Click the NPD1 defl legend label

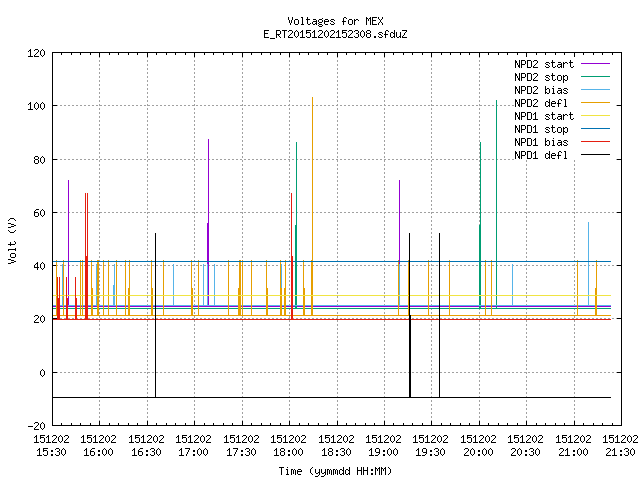click(x=541, y=155)
